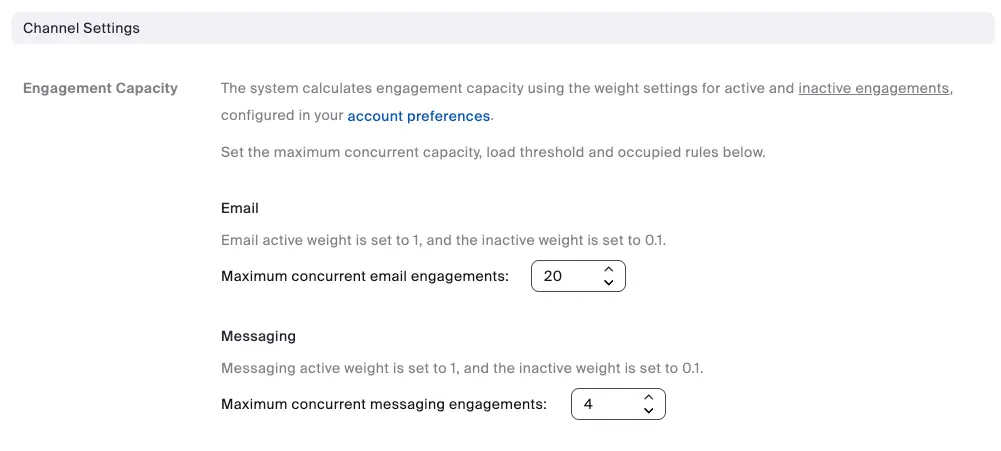Decrease maximum concurrent email engagements value
Viewport: 1001px width, 451px height.
coord(608,283)
